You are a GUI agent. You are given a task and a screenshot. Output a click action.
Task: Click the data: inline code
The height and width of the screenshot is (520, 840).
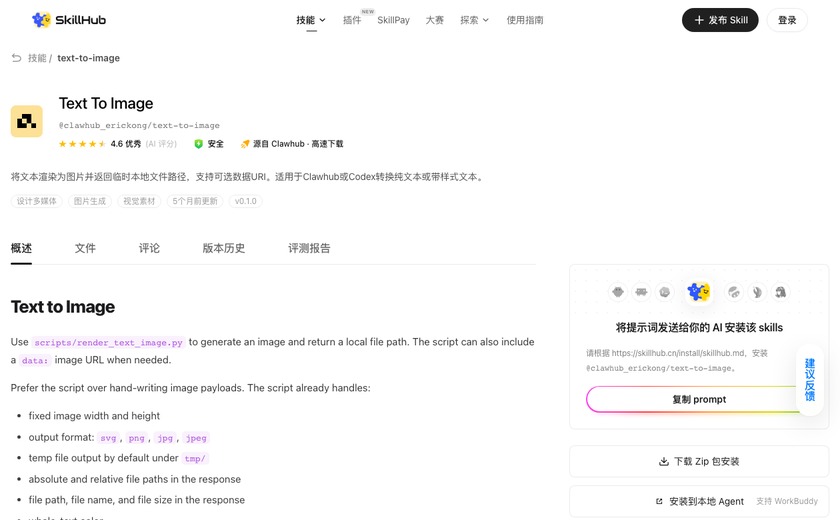pyautogui.click(x=35, y=361)
